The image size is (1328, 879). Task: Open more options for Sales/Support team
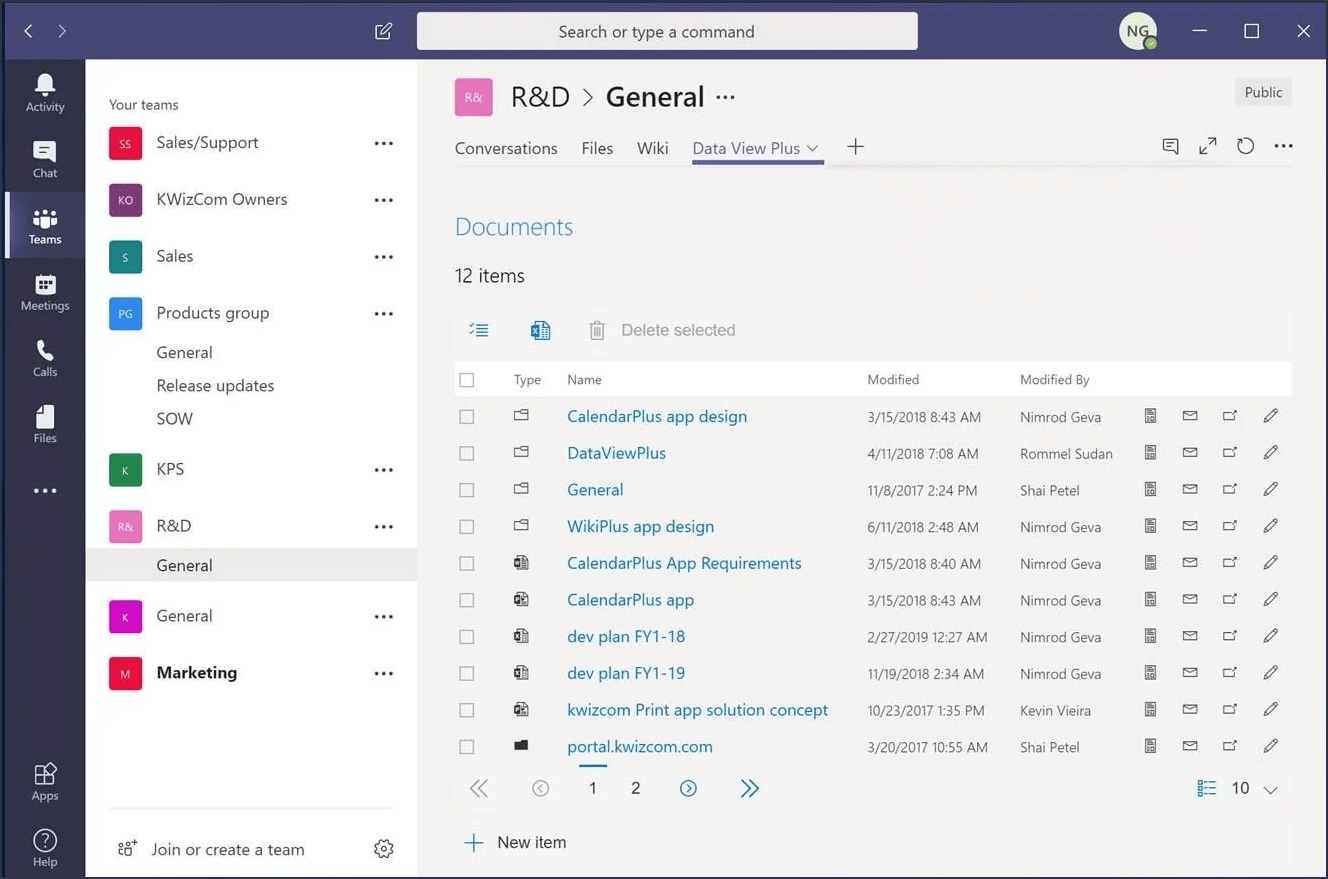click(x=384, y=144)
